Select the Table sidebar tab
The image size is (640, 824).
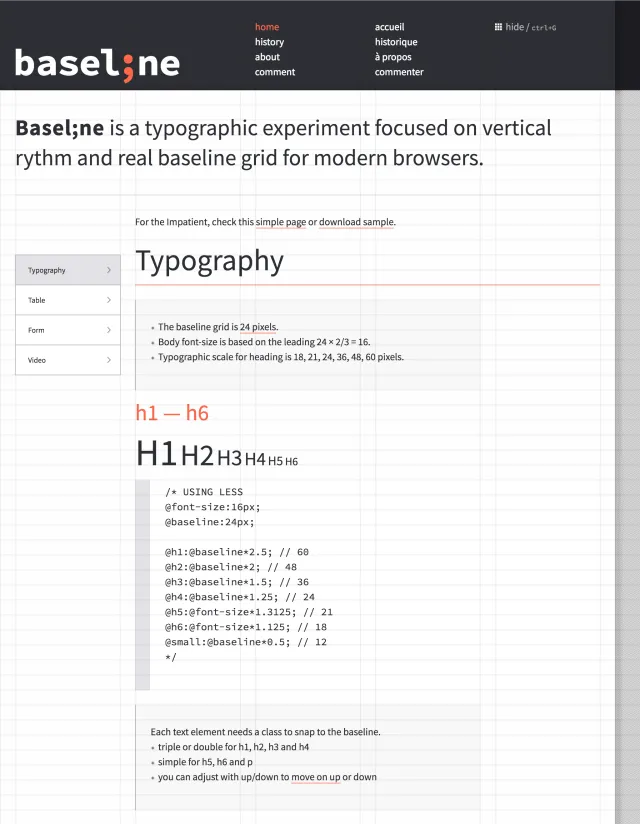click(x=68, y=300)
